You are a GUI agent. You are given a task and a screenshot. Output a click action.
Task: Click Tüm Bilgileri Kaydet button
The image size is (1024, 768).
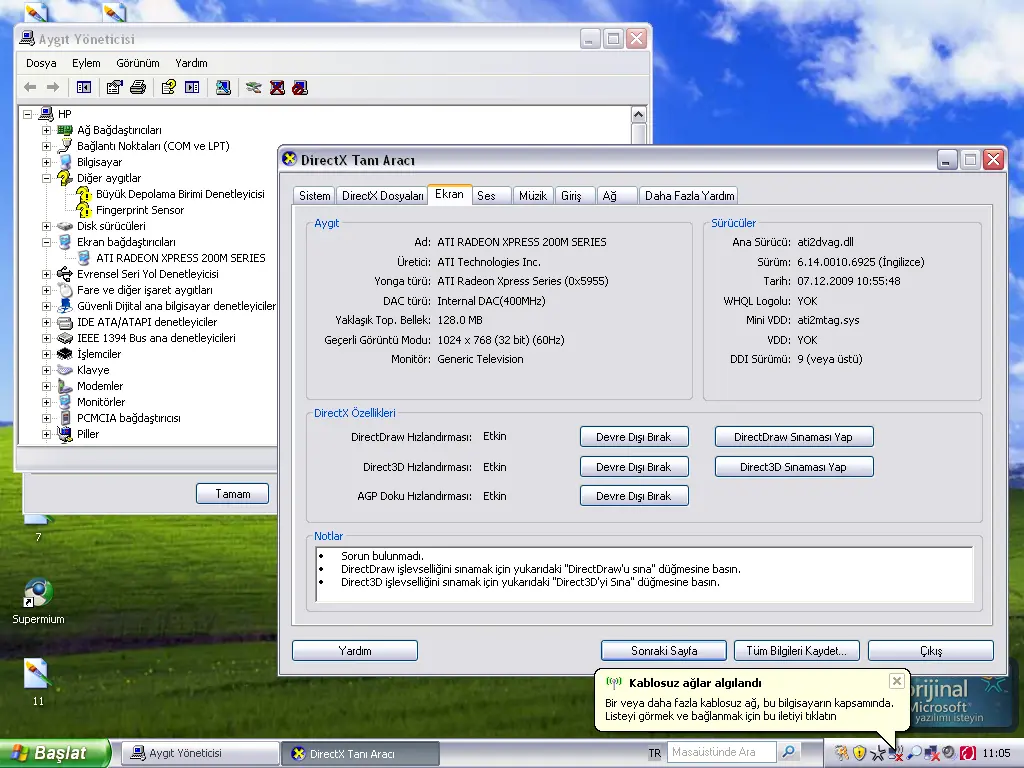797,650
